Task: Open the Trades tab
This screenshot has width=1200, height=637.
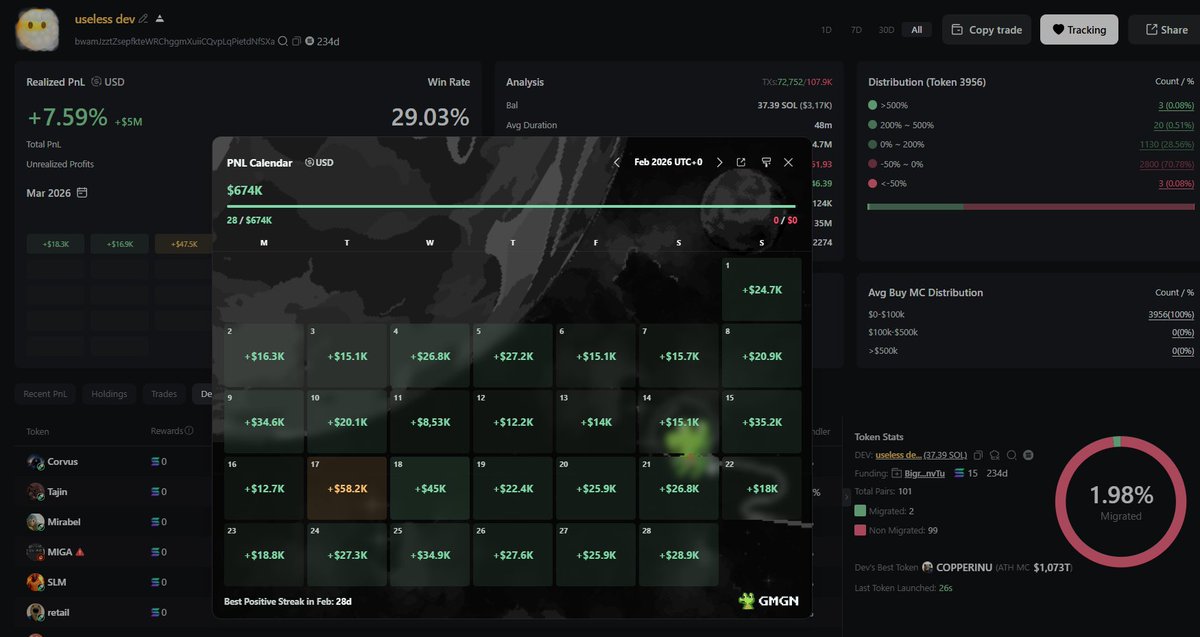Action: point(164,394)
